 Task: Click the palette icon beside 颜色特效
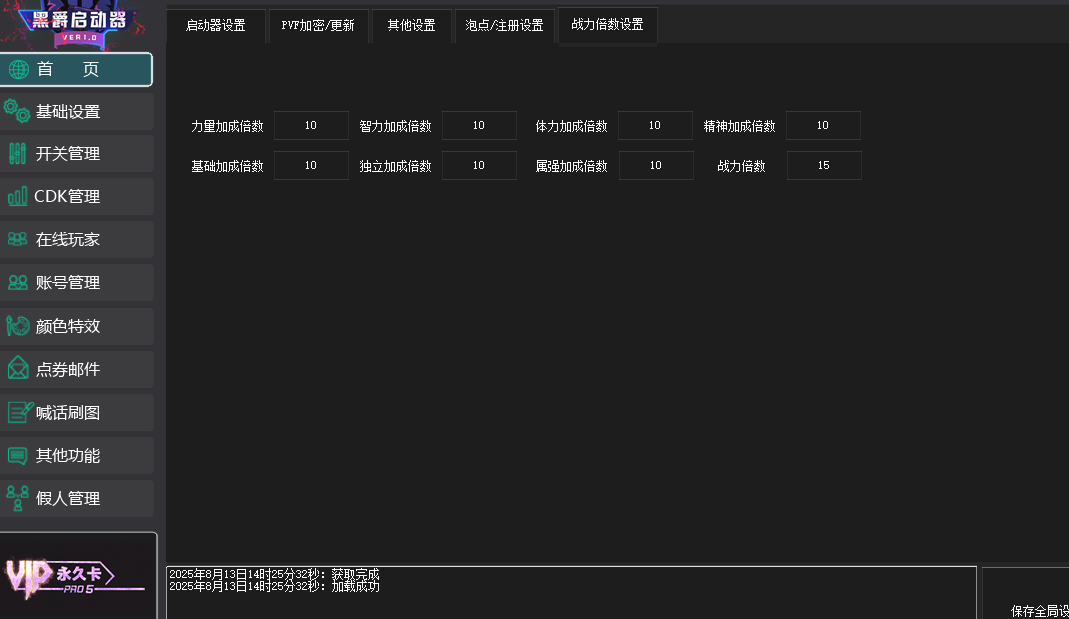(x=17, y=326)
